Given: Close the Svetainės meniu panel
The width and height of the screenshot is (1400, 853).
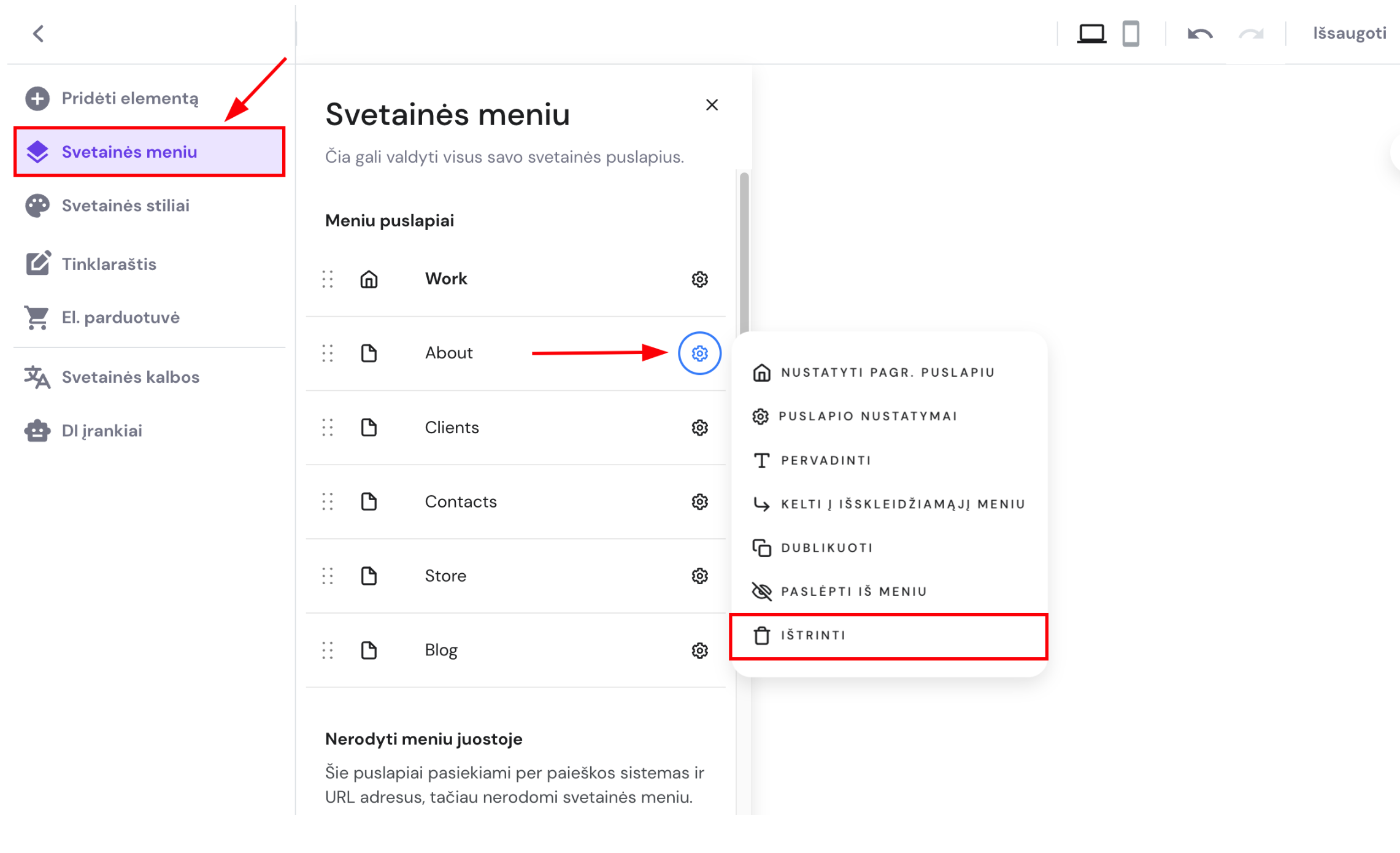Looking at the screenshot, I should (712, 105).
